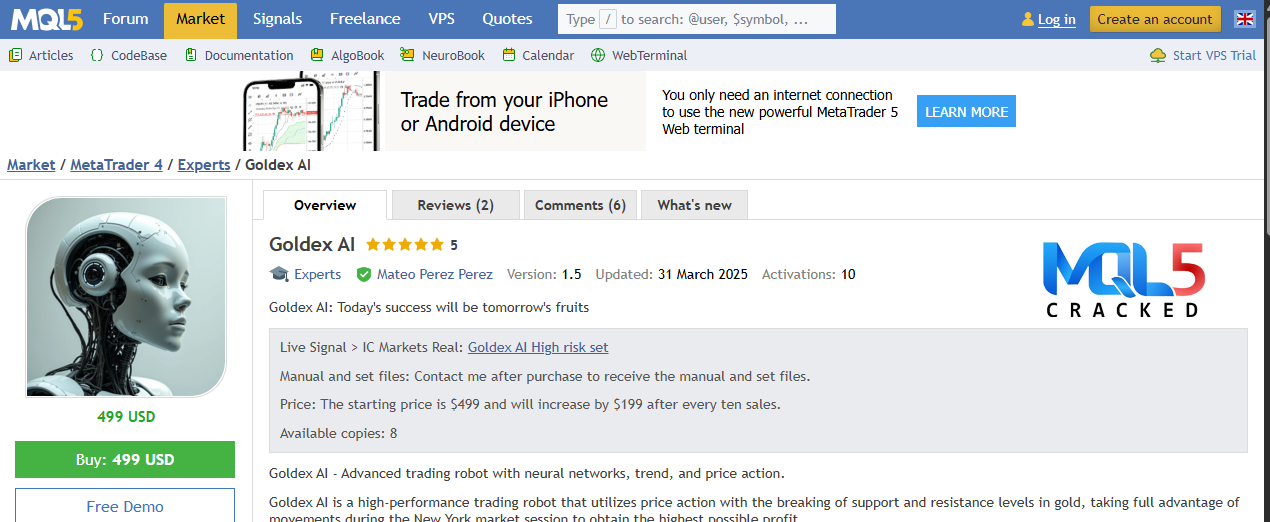The height and width of the screenshot is (522, 1270).
Task: Click the Available copies: 8 text
Action: [338, 433]
